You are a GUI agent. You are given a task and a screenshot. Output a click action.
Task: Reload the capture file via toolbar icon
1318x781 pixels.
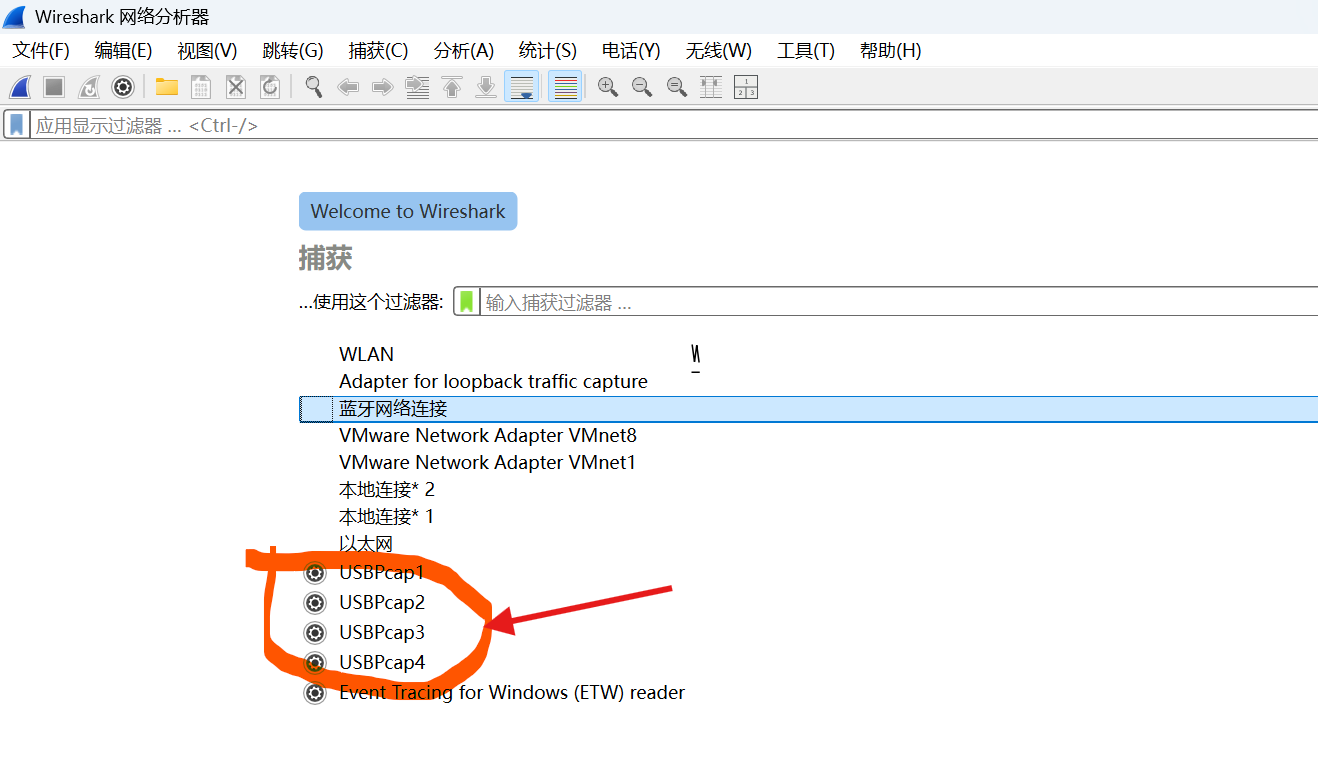coord(270,87)
